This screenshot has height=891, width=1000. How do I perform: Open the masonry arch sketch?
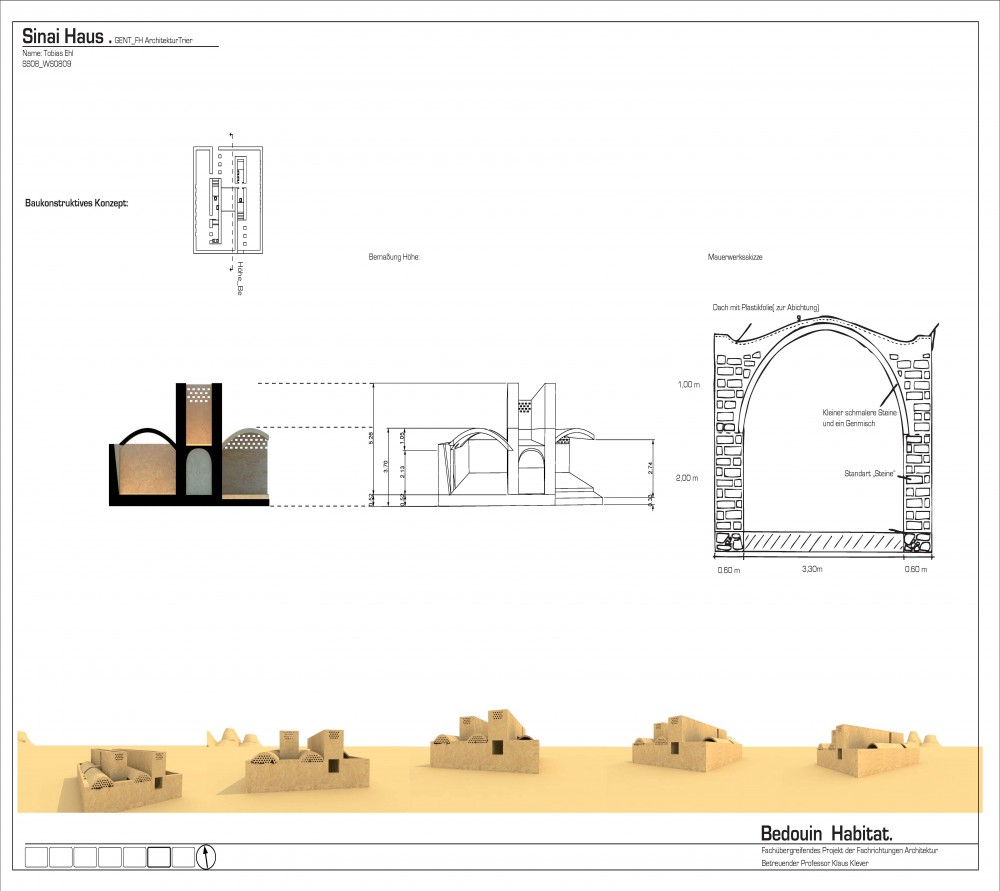point(825,435)
